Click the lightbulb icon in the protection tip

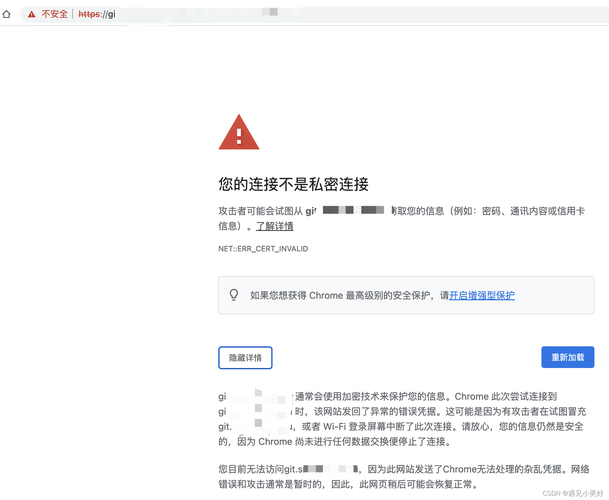(x=234, y=295)
